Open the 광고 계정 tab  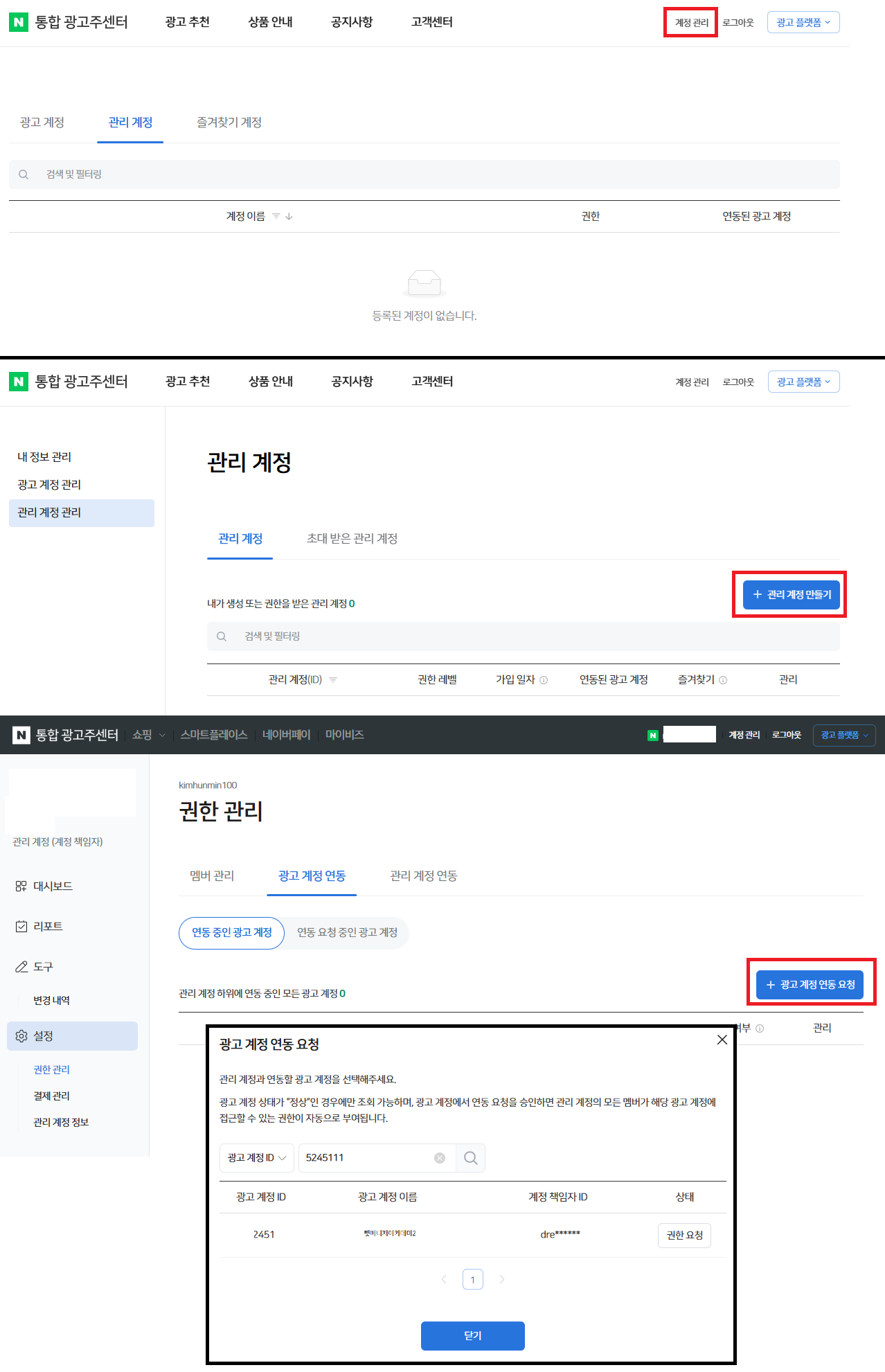tap(42, 123)
